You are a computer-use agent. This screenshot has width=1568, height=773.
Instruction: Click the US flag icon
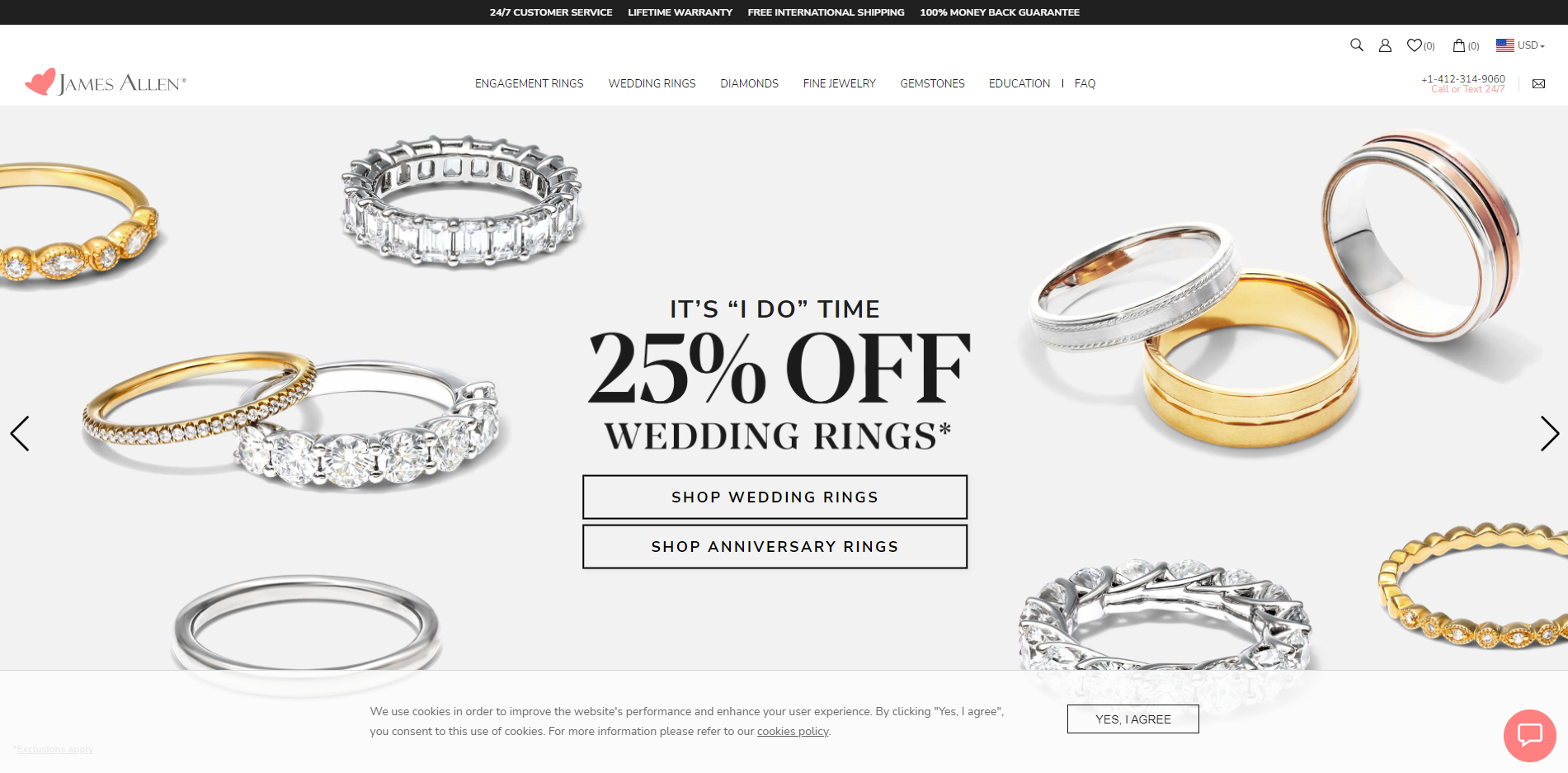click(1505, 45)
